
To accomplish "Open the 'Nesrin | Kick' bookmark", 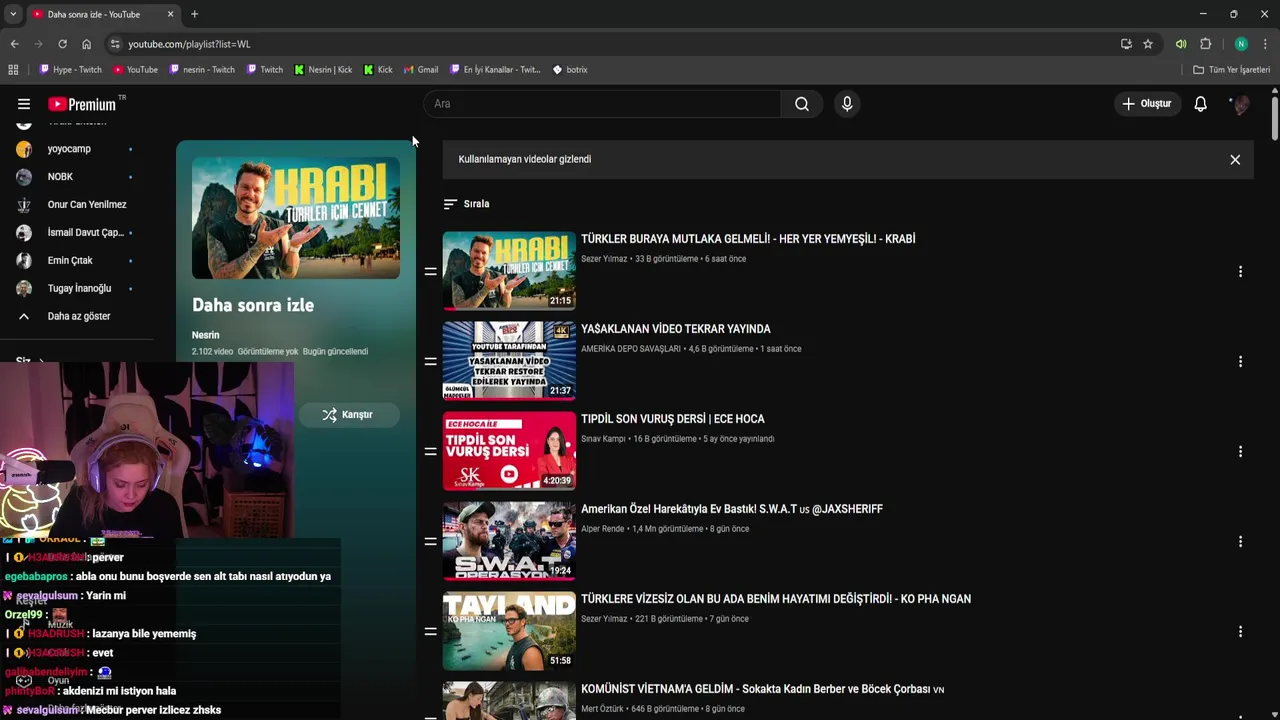I will 323,70.
